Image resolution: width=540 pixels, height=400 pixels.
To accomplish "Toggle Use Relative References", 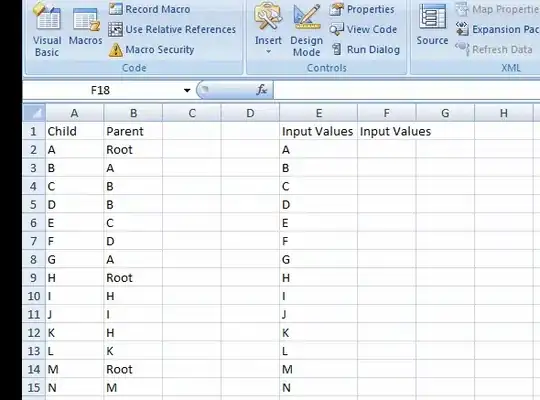I will tap(172, 30).
